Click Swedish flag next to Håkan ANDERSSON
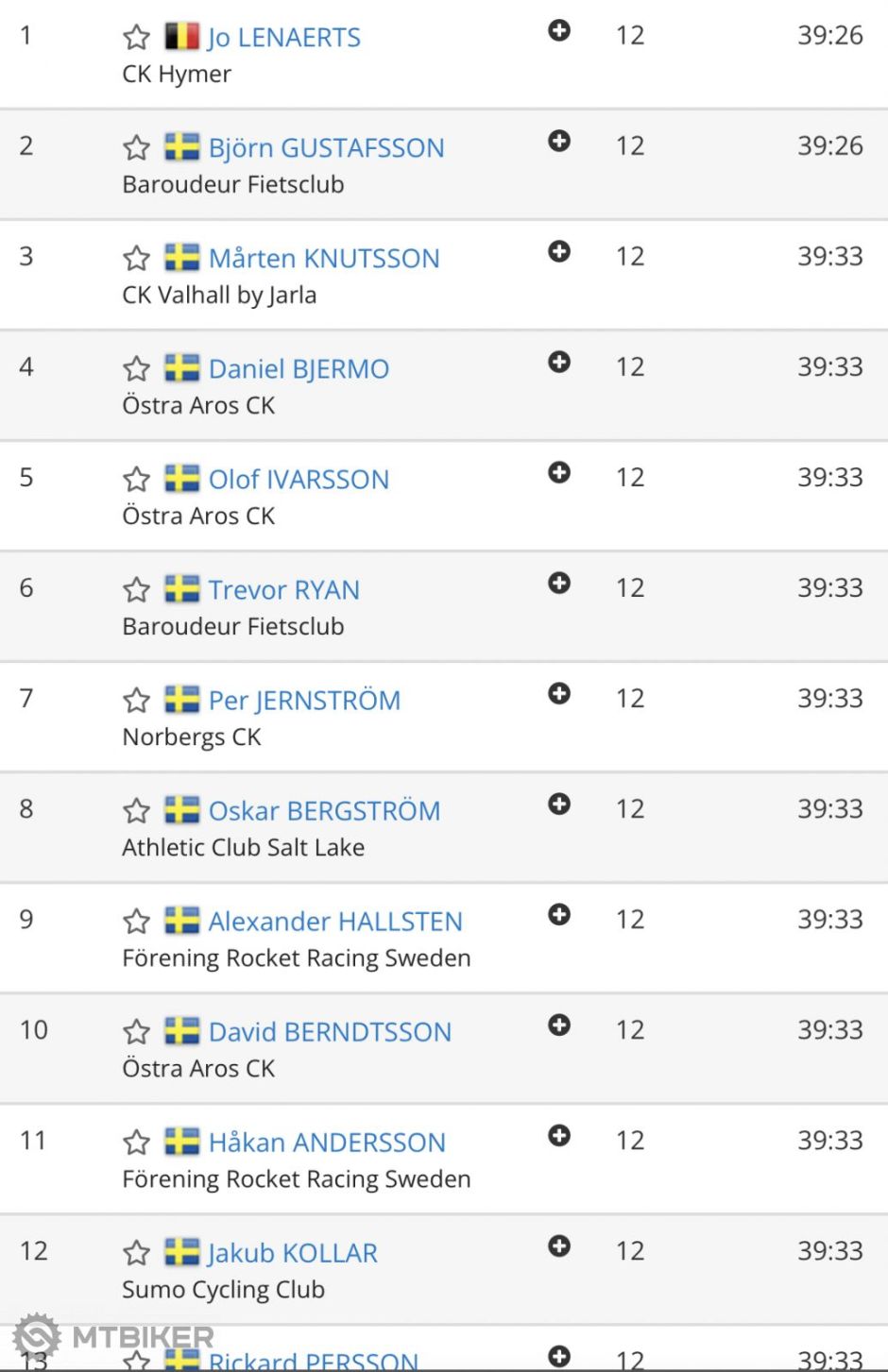This screenshot has width=888, height=1372. [x=181, y=1142]
